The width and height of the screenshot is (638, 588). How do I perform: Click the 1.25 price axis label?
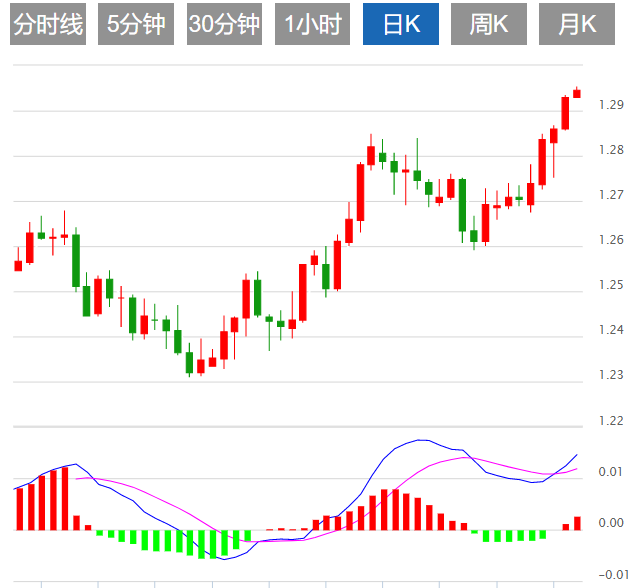(611, 285)
